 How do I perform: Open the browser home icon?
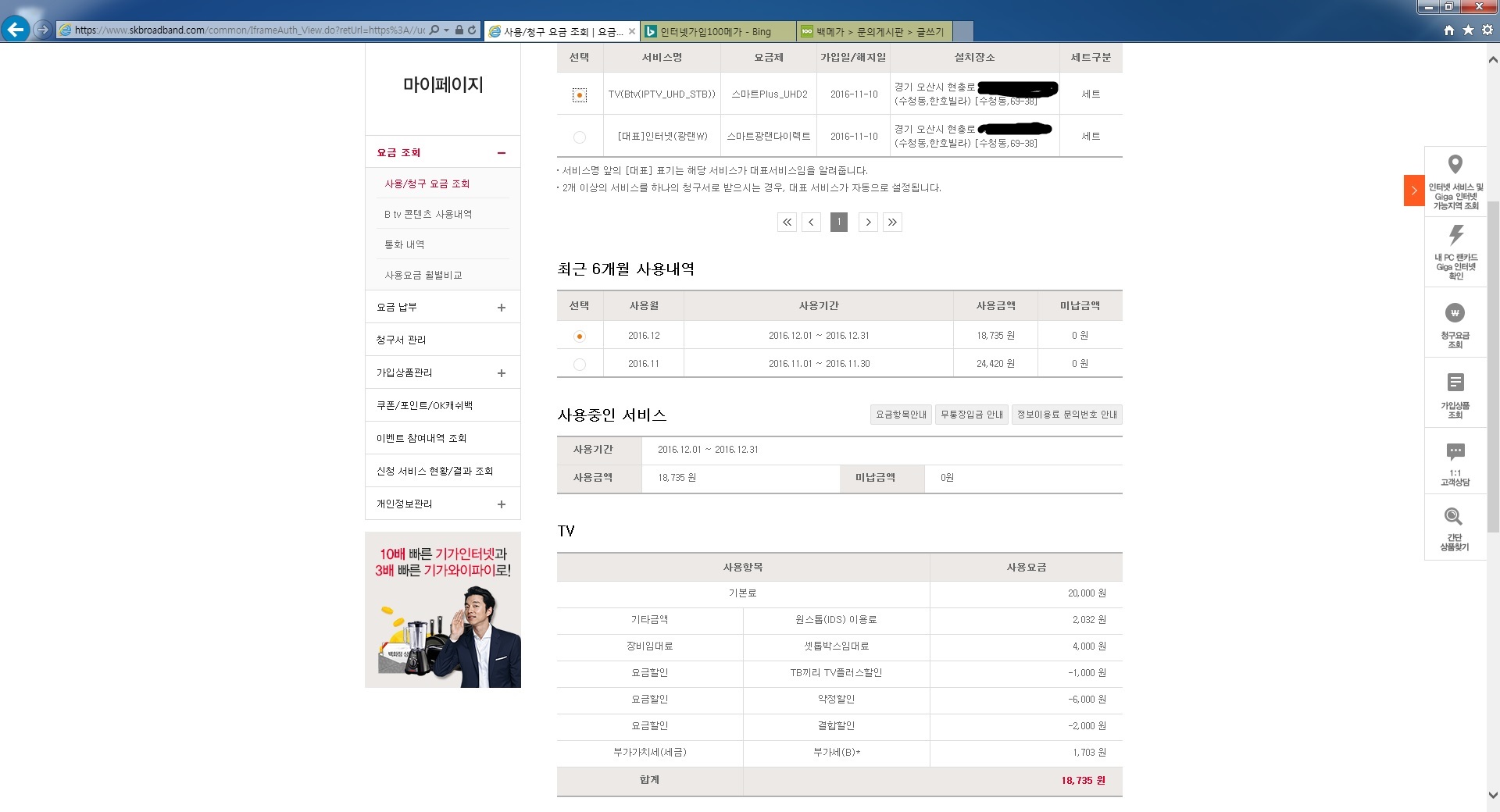[x=1449, y=30]
